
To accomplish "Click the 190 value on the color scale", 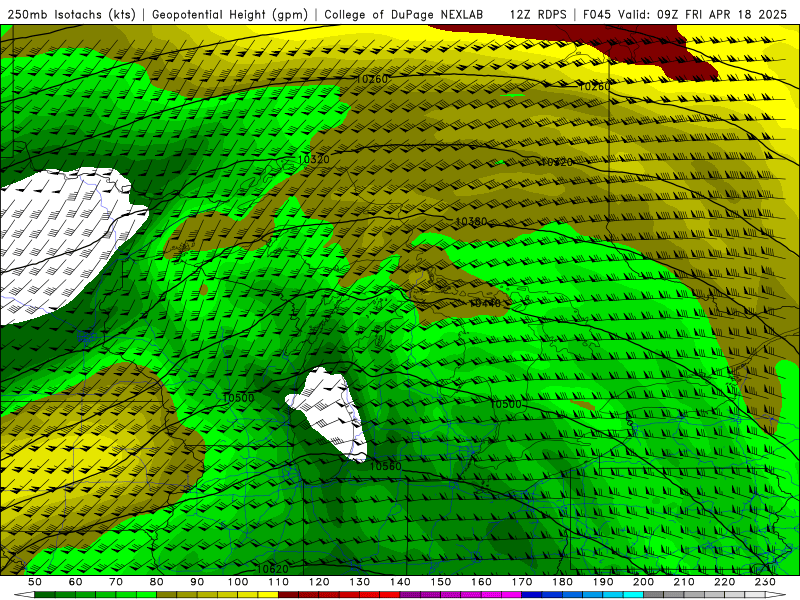I will click(603, 582).
